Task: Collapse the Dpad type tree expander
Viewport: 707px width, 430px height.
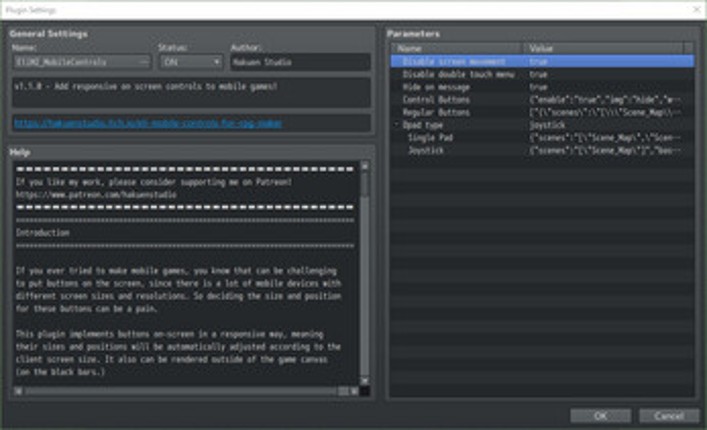Action: point(396,125)
